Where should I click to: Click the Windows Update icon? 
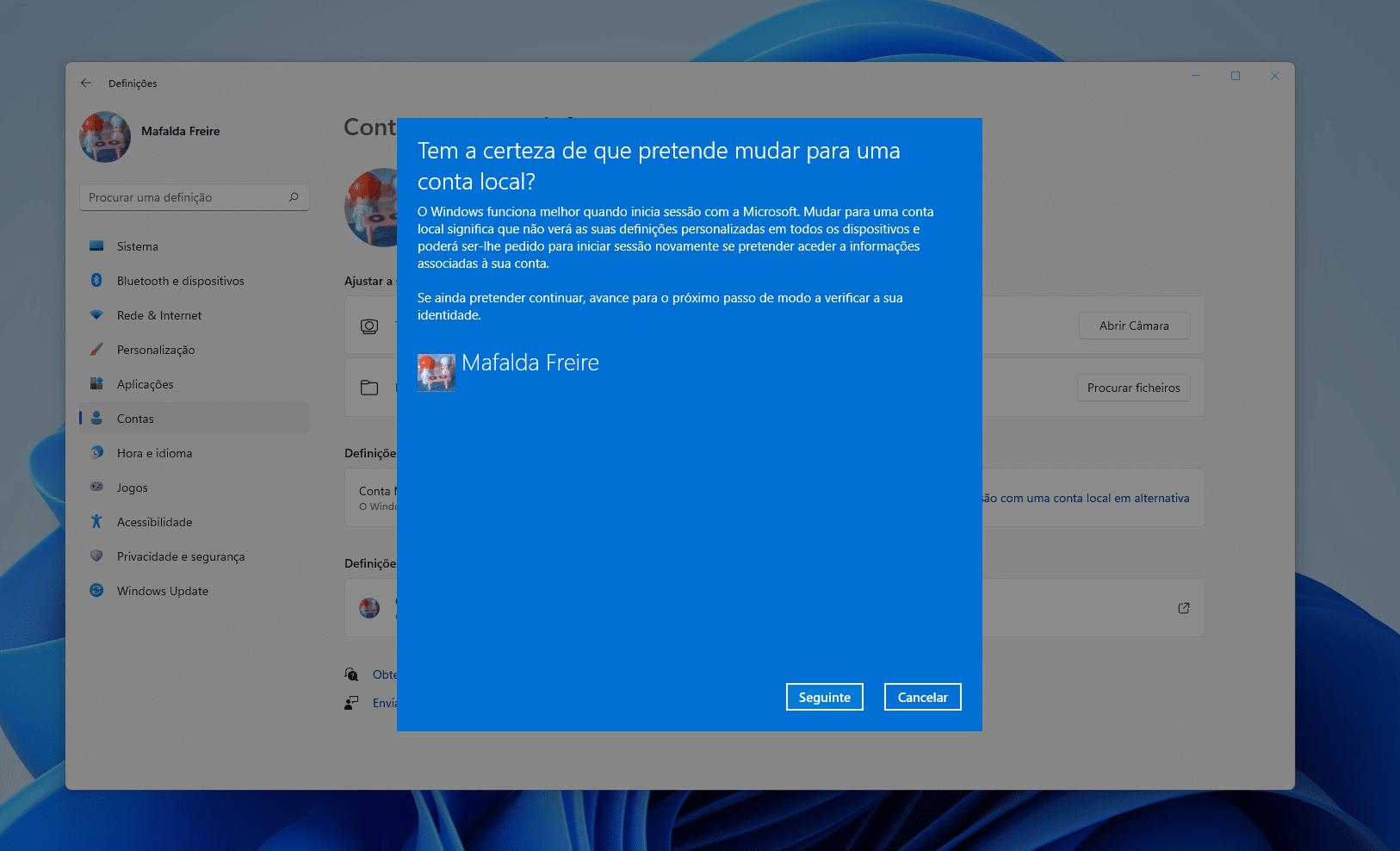click(x=96, y=591)
